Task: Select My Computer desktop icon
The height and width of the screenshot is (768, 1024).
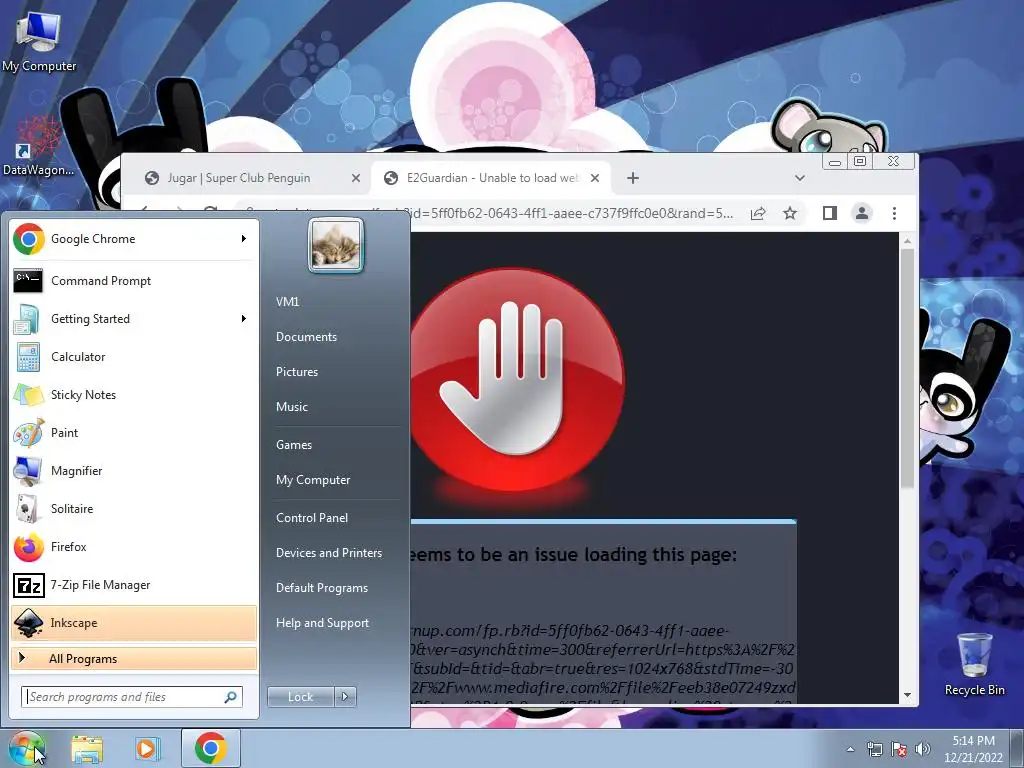Action: [x=39, y=42]
